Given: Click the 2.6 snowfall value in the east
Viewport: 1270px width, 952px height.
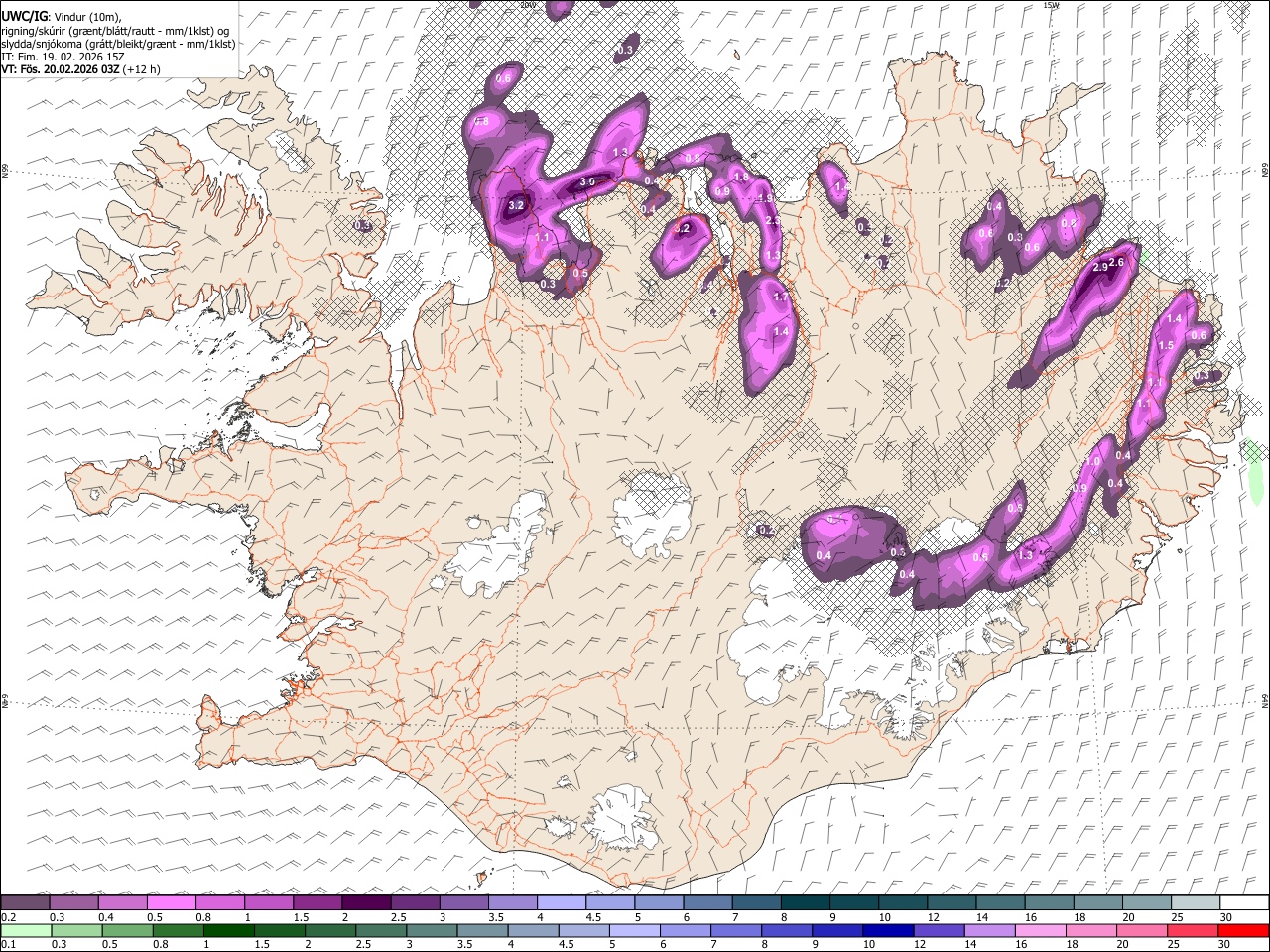Looking at the screenshot, I should (1116, 262).
